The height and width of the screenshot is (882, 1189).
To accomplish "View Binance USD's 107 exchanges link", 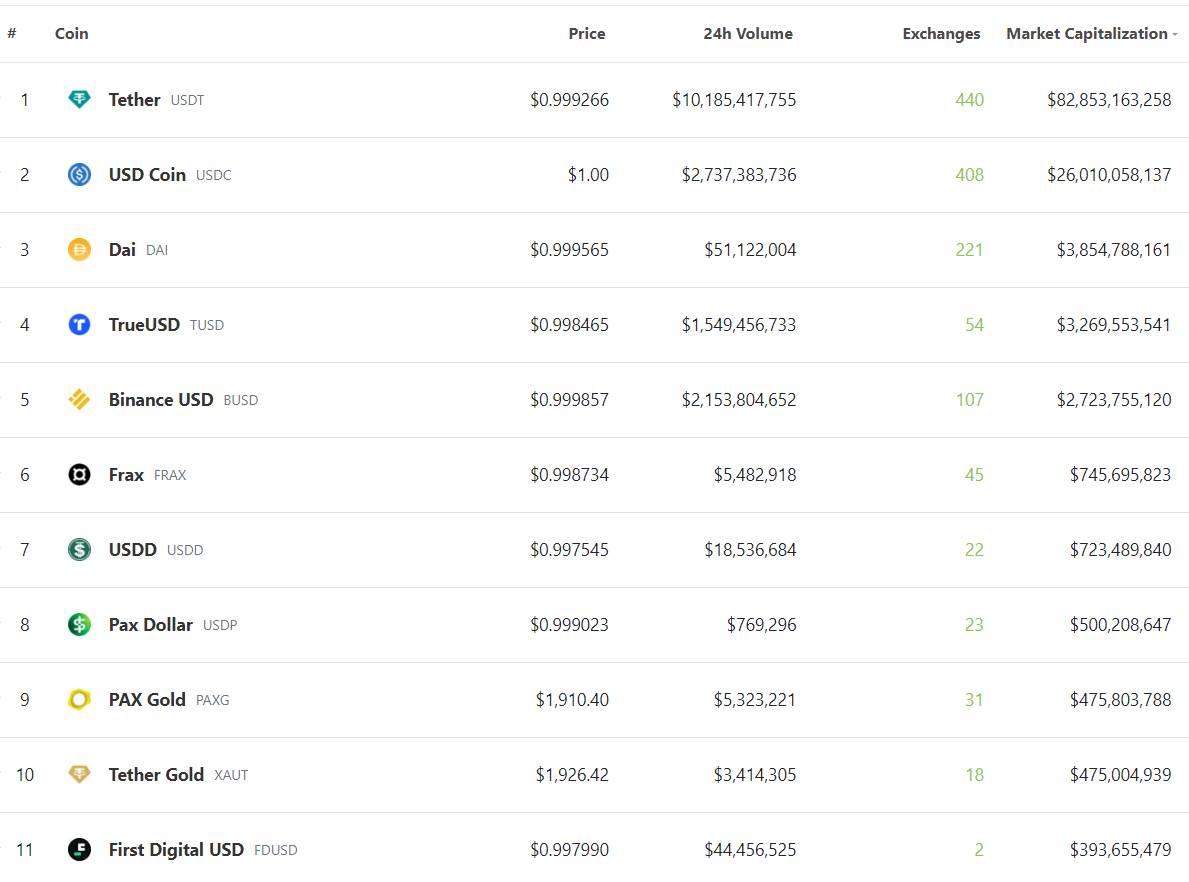I will (970, 400).
